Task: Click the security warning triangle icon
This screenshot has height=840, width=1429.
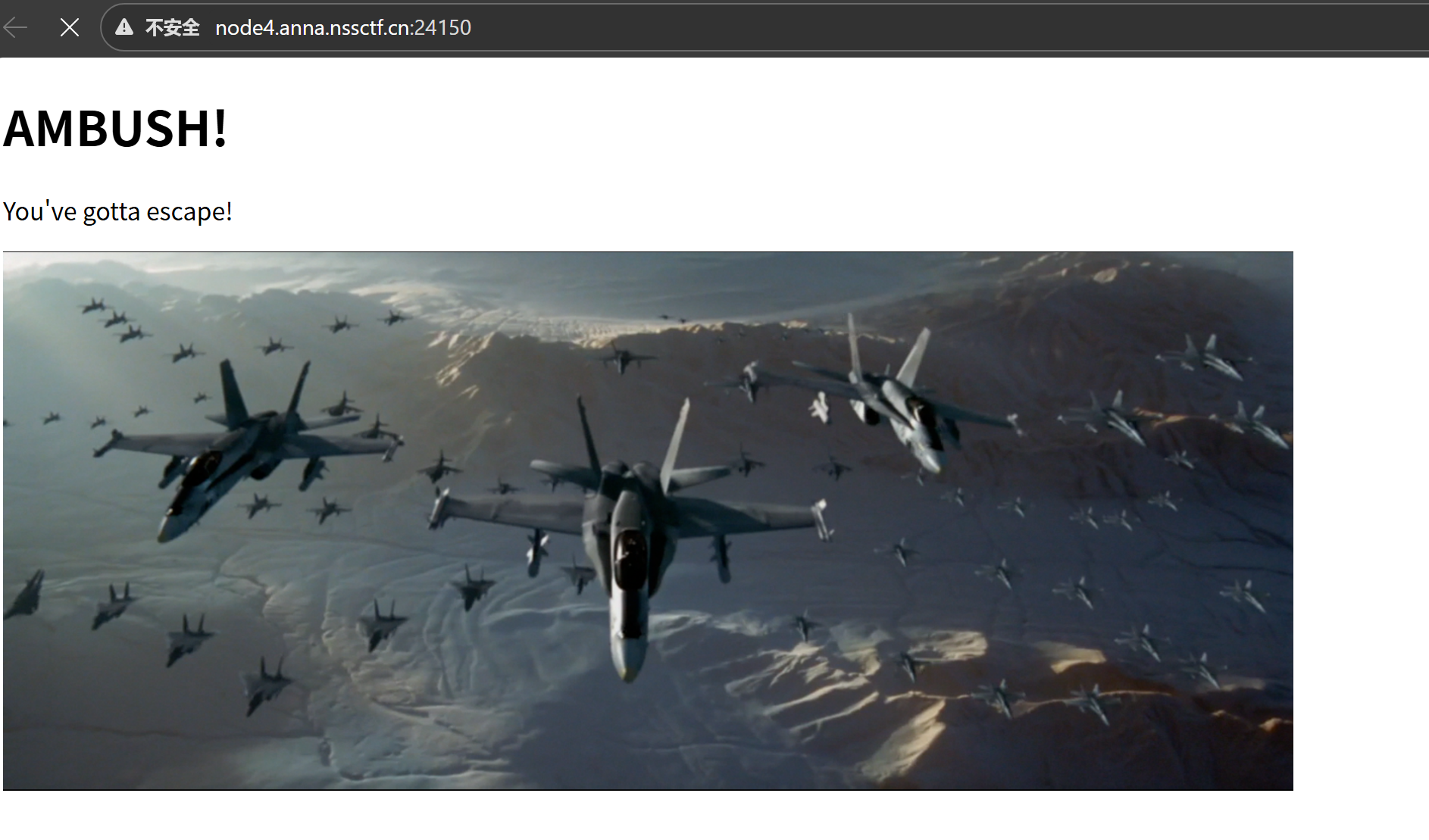Action: [123, 27]
